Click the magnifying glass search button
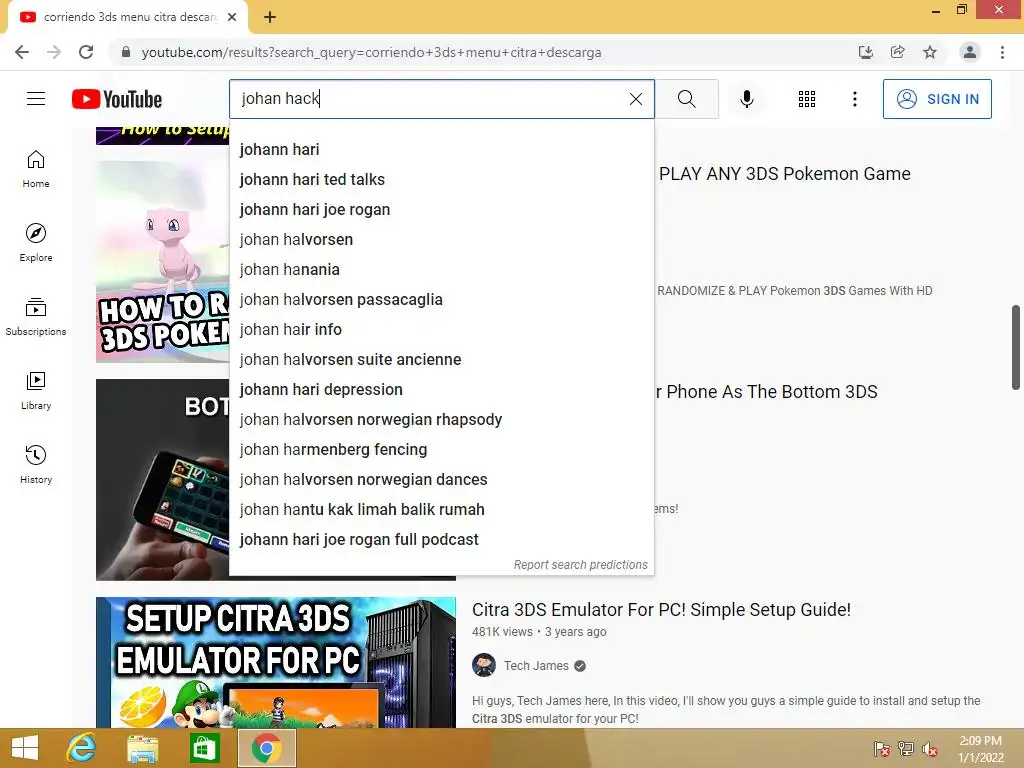This screenshot has height=768, width=1024. [x=686, y=99]
